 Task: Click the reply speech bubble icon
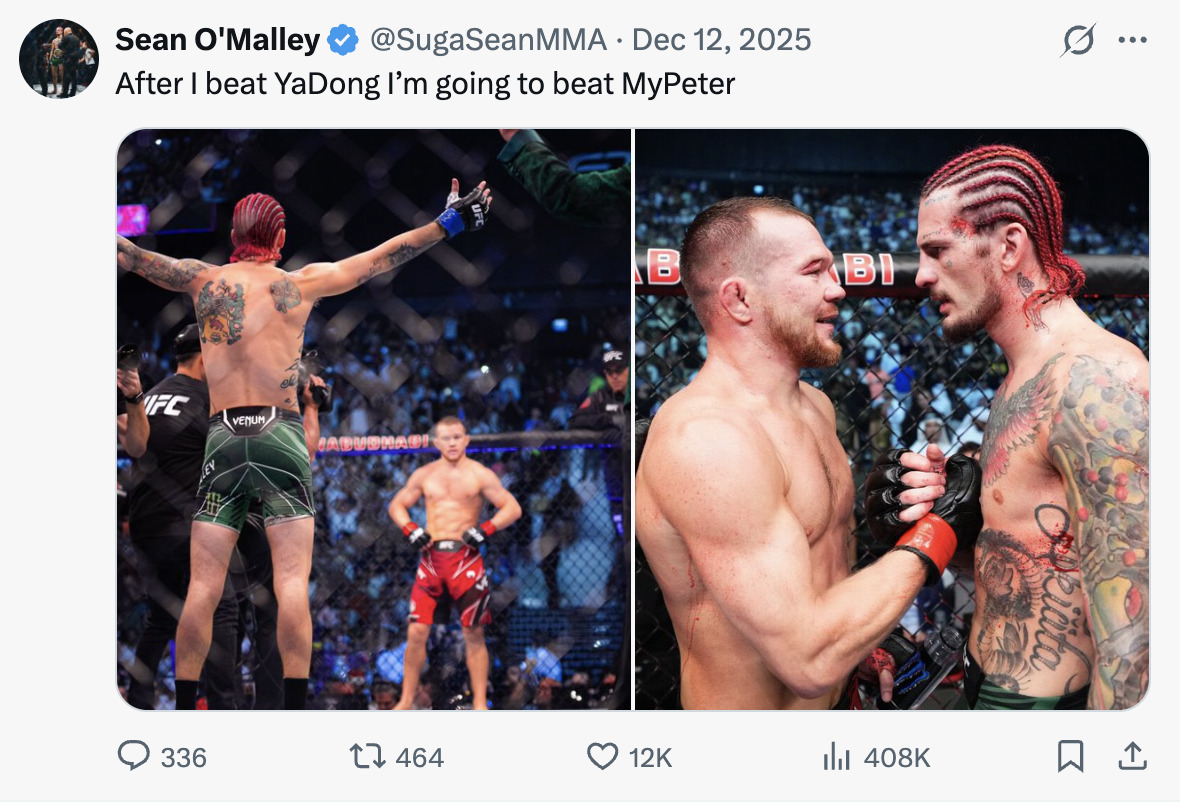click(133, 756)
